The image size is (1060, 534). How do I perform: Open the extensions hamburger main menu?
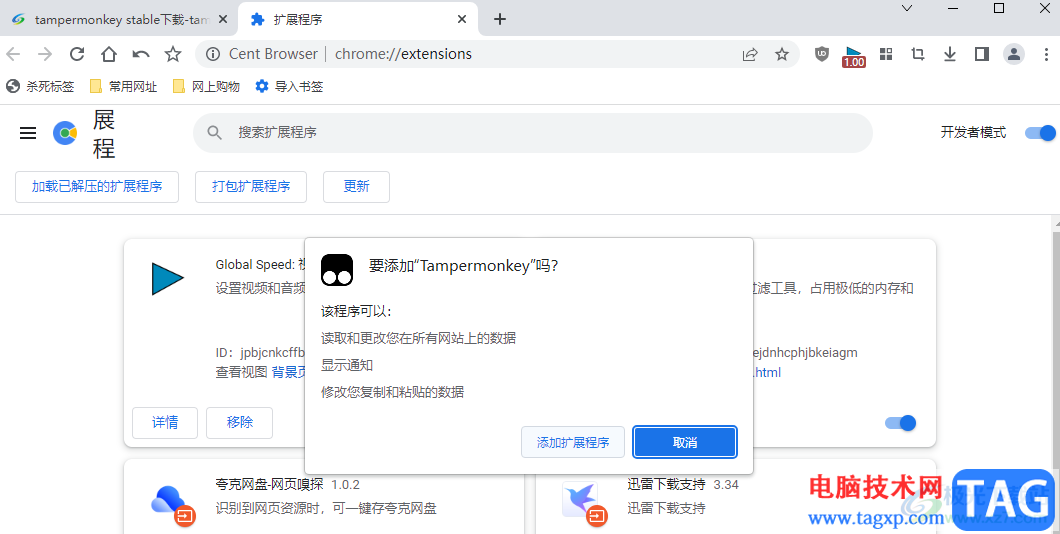pyautogui.click(x=28, y=133)
